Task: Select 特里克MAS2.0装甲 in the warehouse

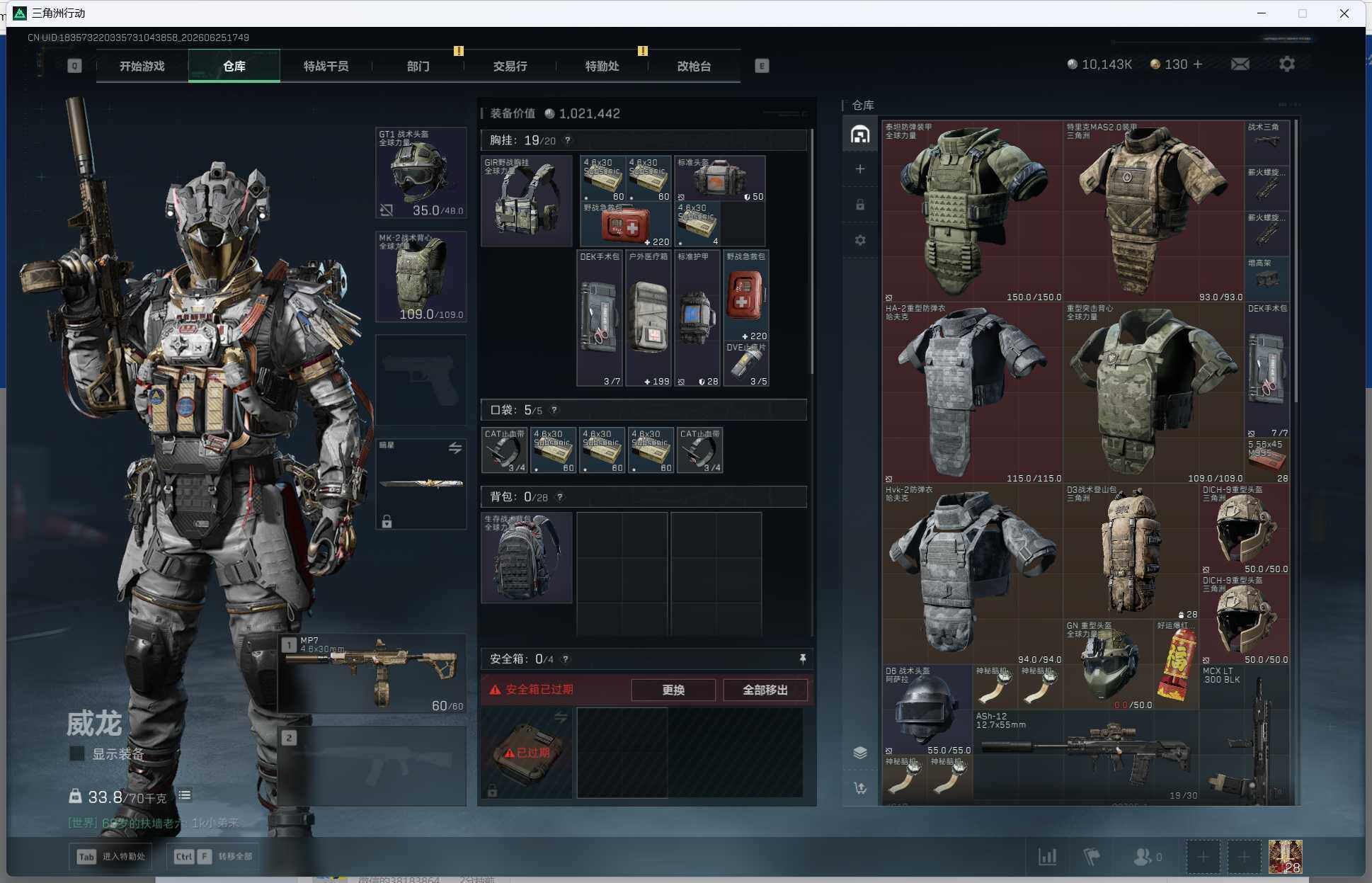Action: pyautogui.click(x=1154, y=212)
